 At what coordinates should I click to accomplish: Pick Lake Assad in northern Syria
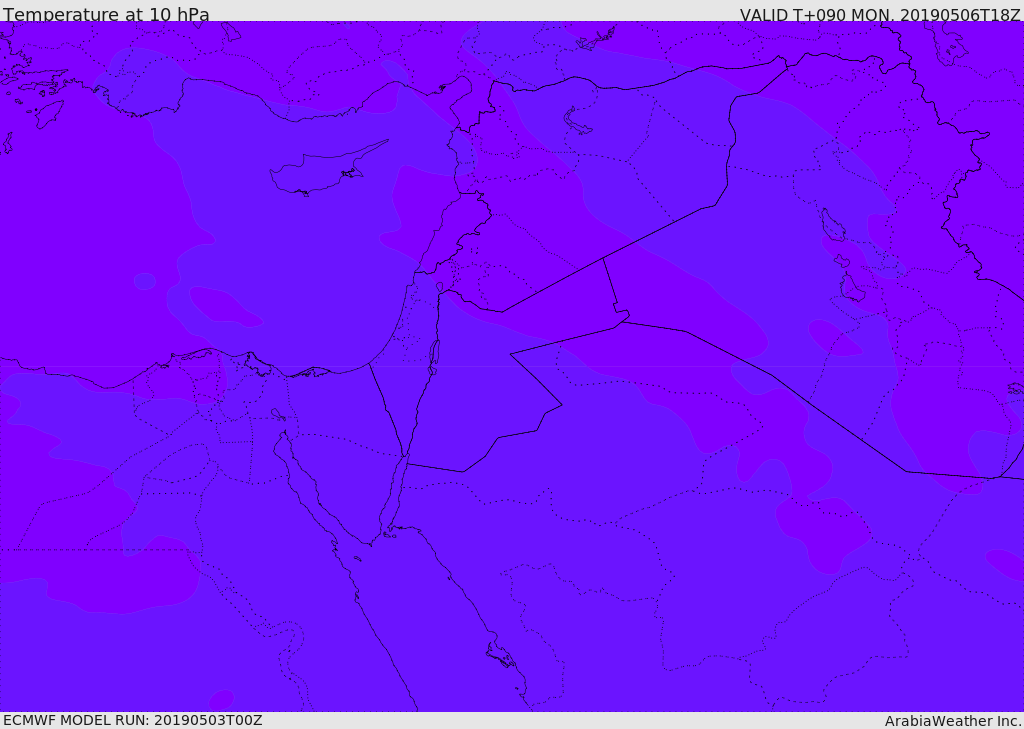577,121
